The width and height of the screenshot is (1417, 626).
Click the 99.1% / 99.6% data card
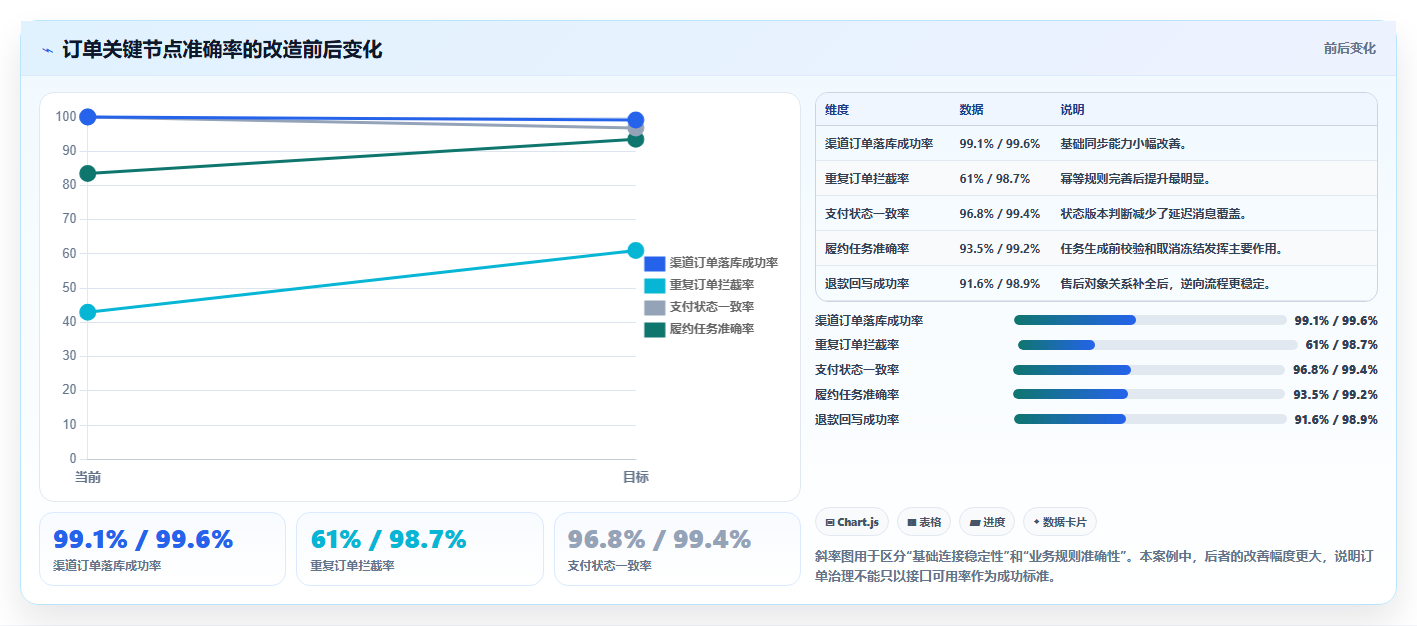(163, 549)
